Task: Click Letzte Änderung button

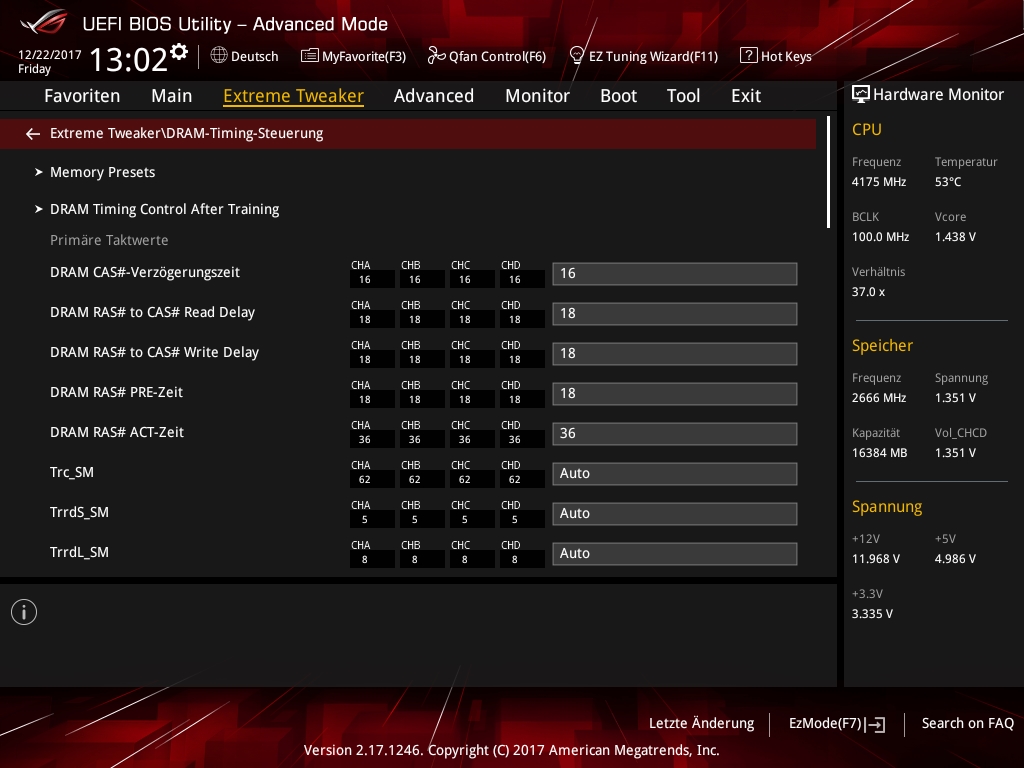Action: (x=701, y=724)
